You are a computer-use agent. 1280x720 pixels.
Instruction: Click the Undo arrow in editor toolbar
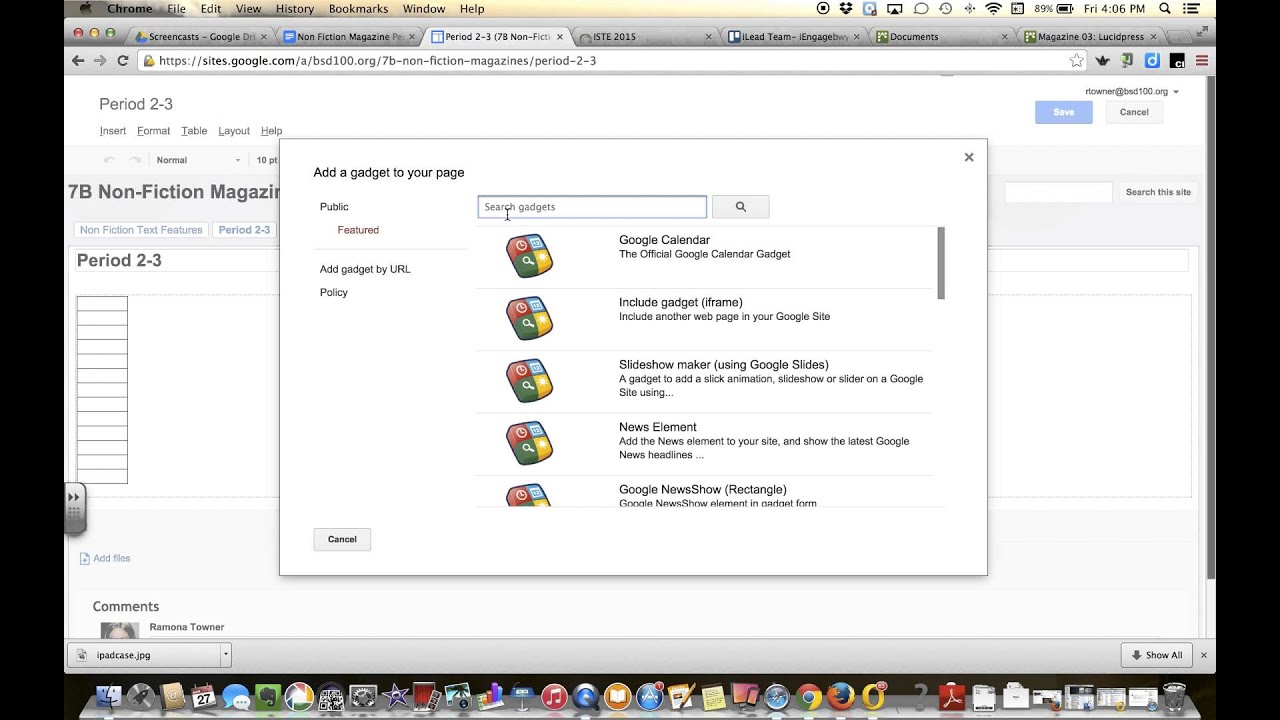(109, 160)
